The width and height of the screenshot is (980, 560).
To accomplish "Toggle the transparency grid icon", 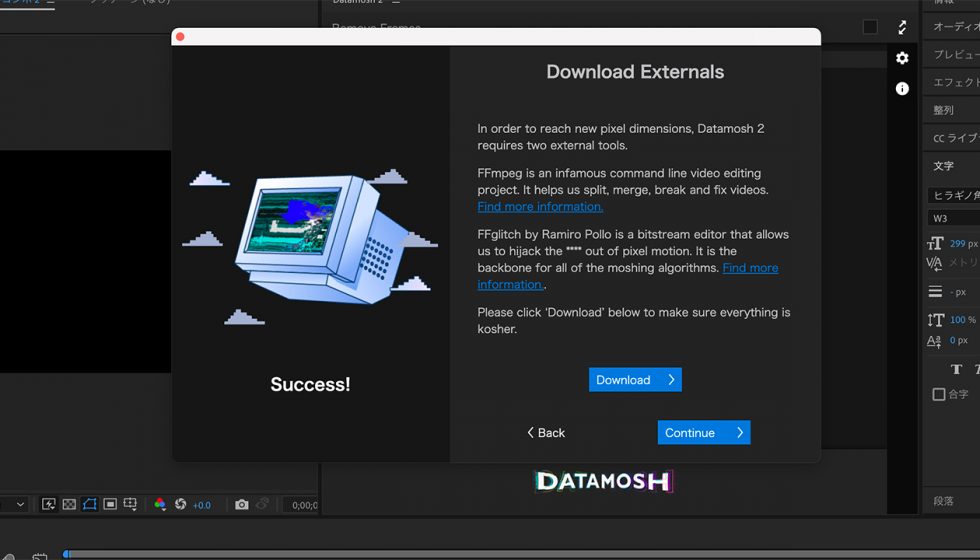I will pos(69,504).
